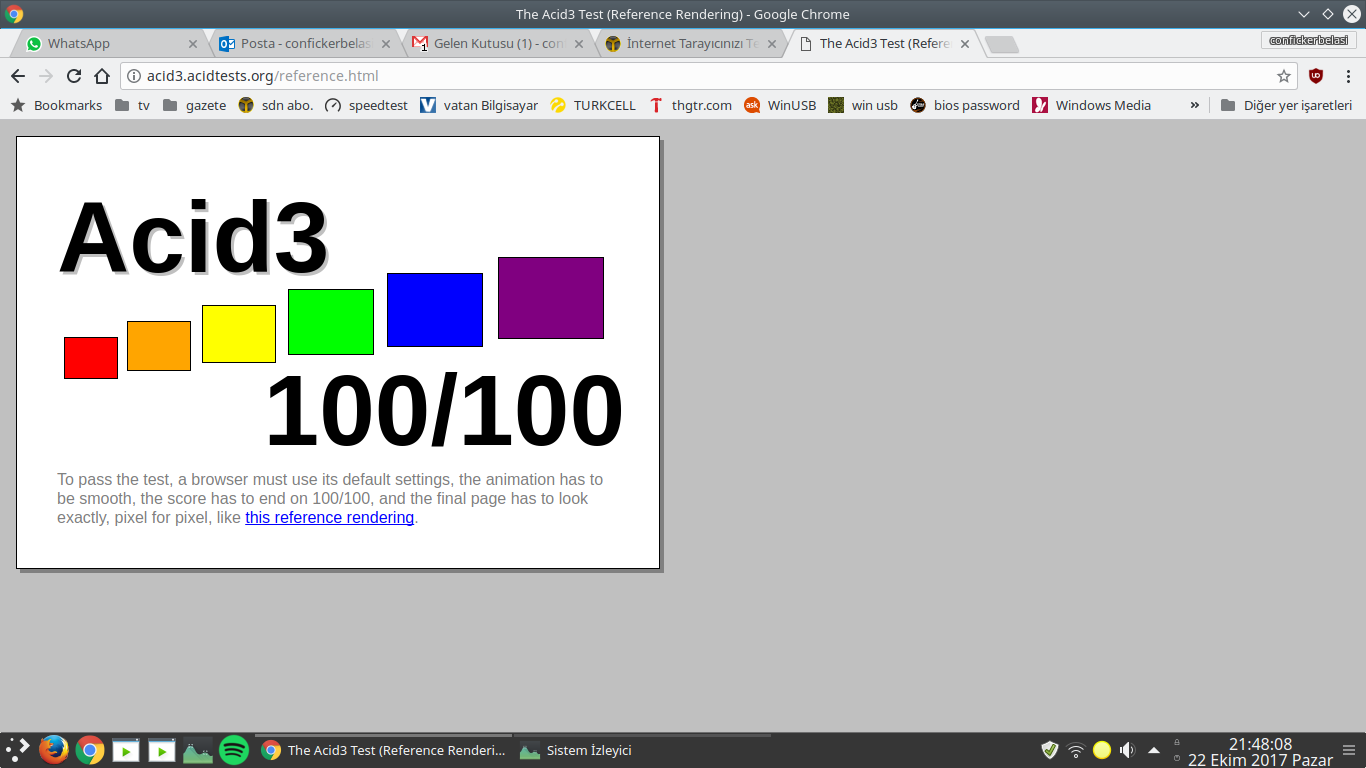Open the Bookmarks bookmark
This screenshot has height=768, width=1366.
point(56,105)
